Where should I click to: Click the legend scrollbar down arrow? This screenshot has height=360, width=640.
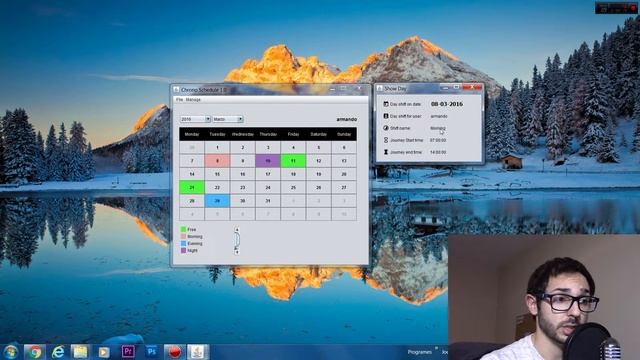click(237, 252)
